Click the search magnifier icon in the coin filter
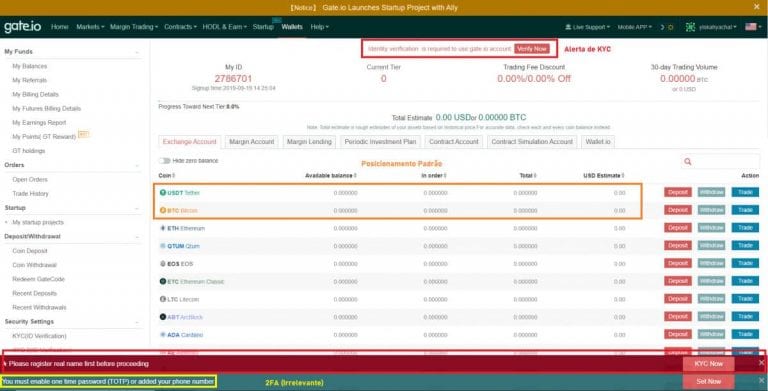The width and height of the screenshot is (768, 391). pos(688,161)
